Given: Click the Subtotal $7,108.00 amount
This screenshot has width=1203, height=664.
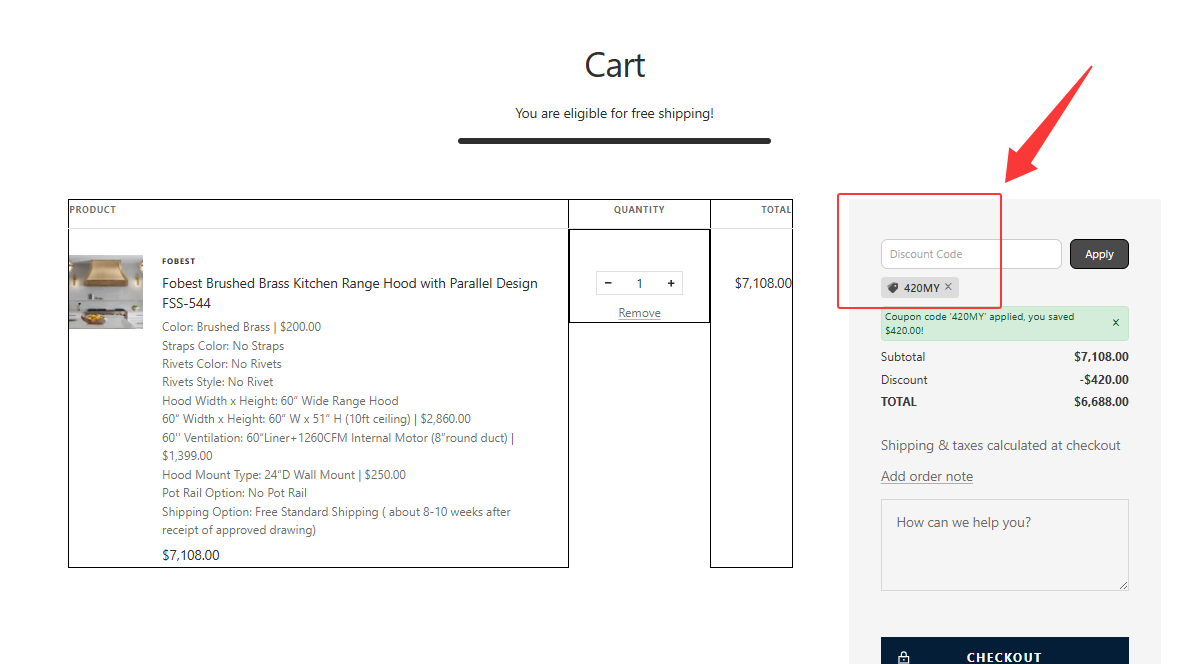Looking at the screenshot, I should pyautogui.click(x=1101, y=357).
